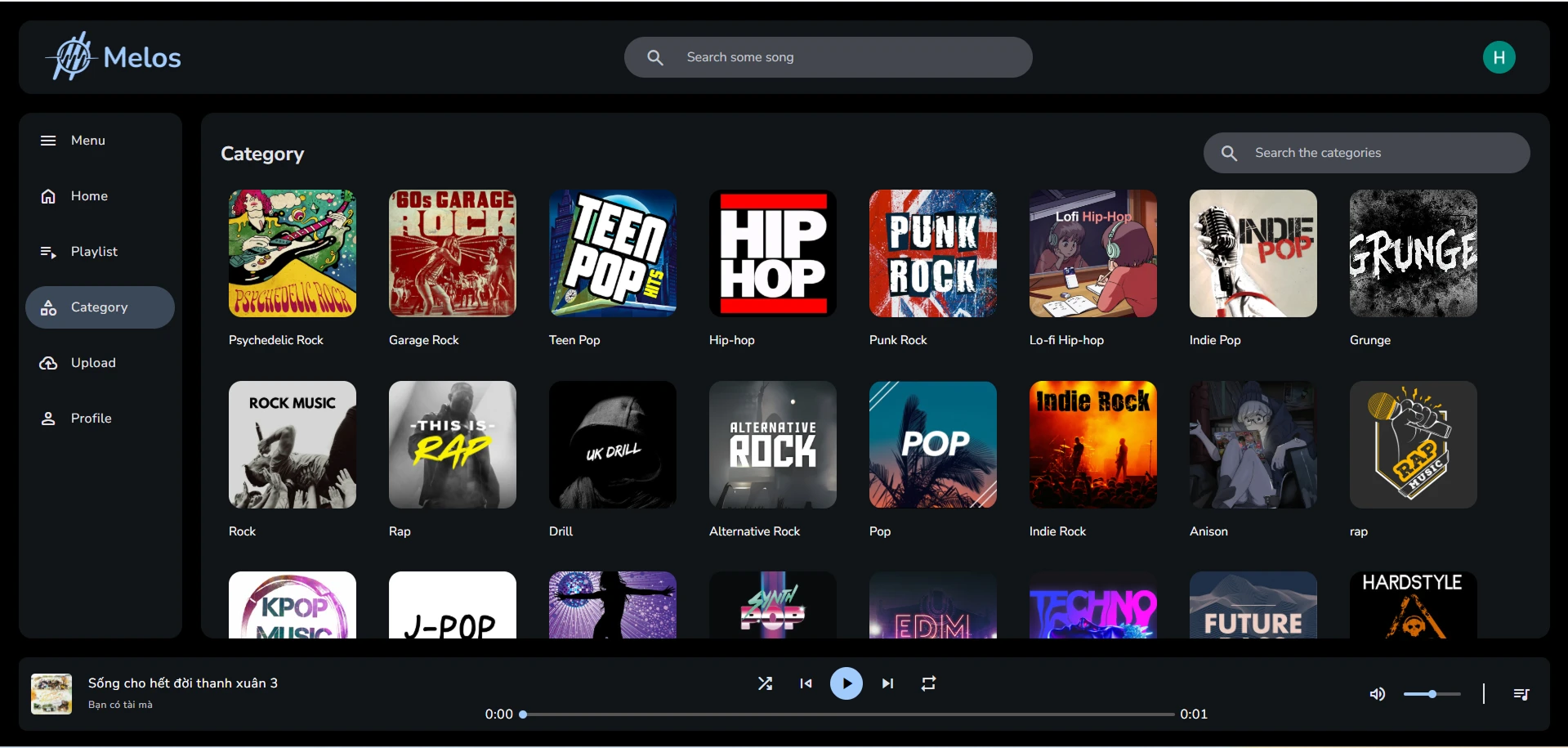Click the magnifier icon in song search
The height and width of the screenshot is (748, 1568).
click(x=655, y=57)
